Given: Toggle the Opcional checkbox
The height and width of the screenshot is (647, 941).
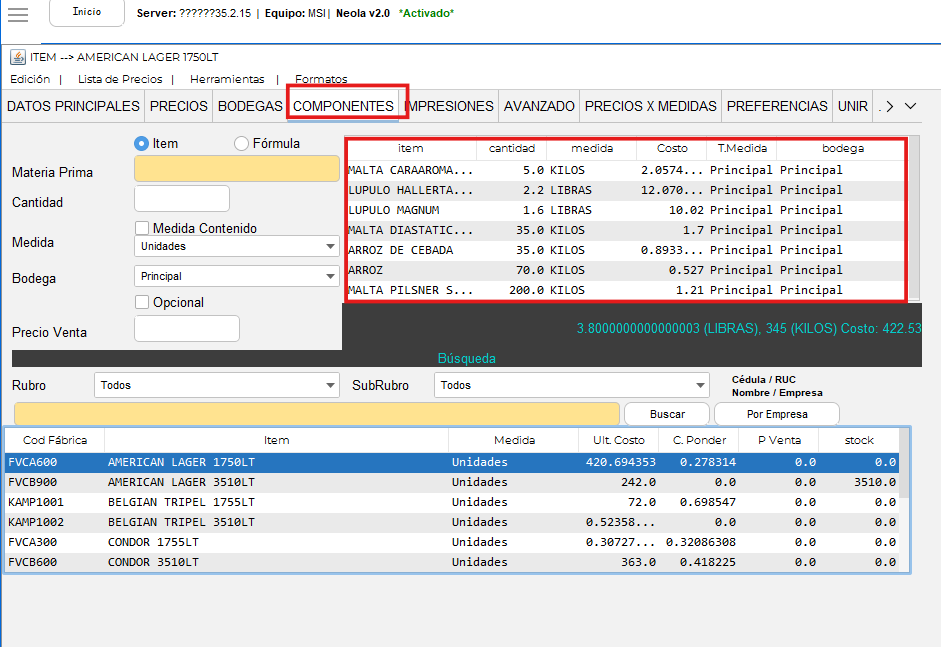Looking at the screenshot, I should click(x=142, y=302).
